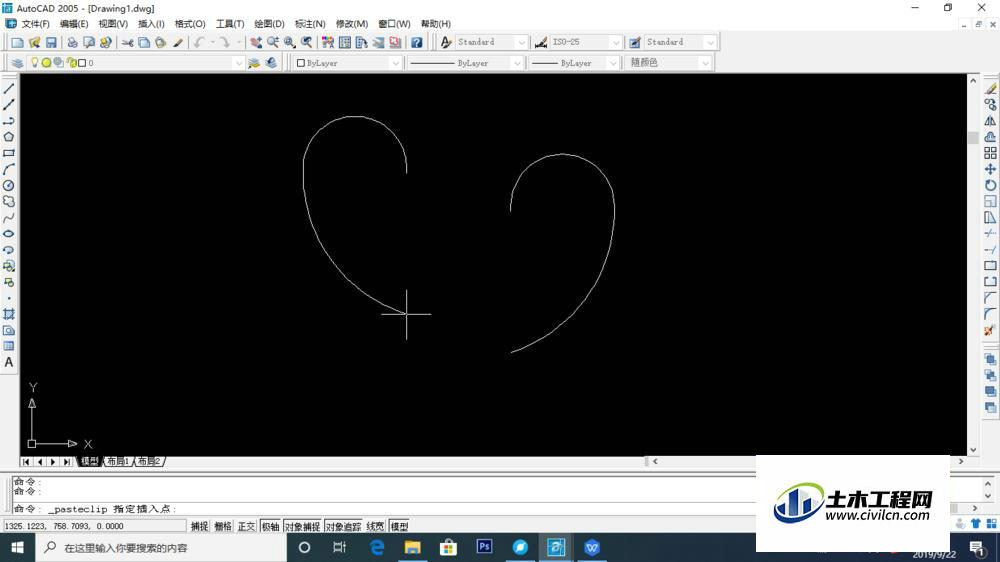The width and height of the screenshot is (1000, 562).
Task: Select the Line tool in draw toolbar
Action: [x=9, y=89]
